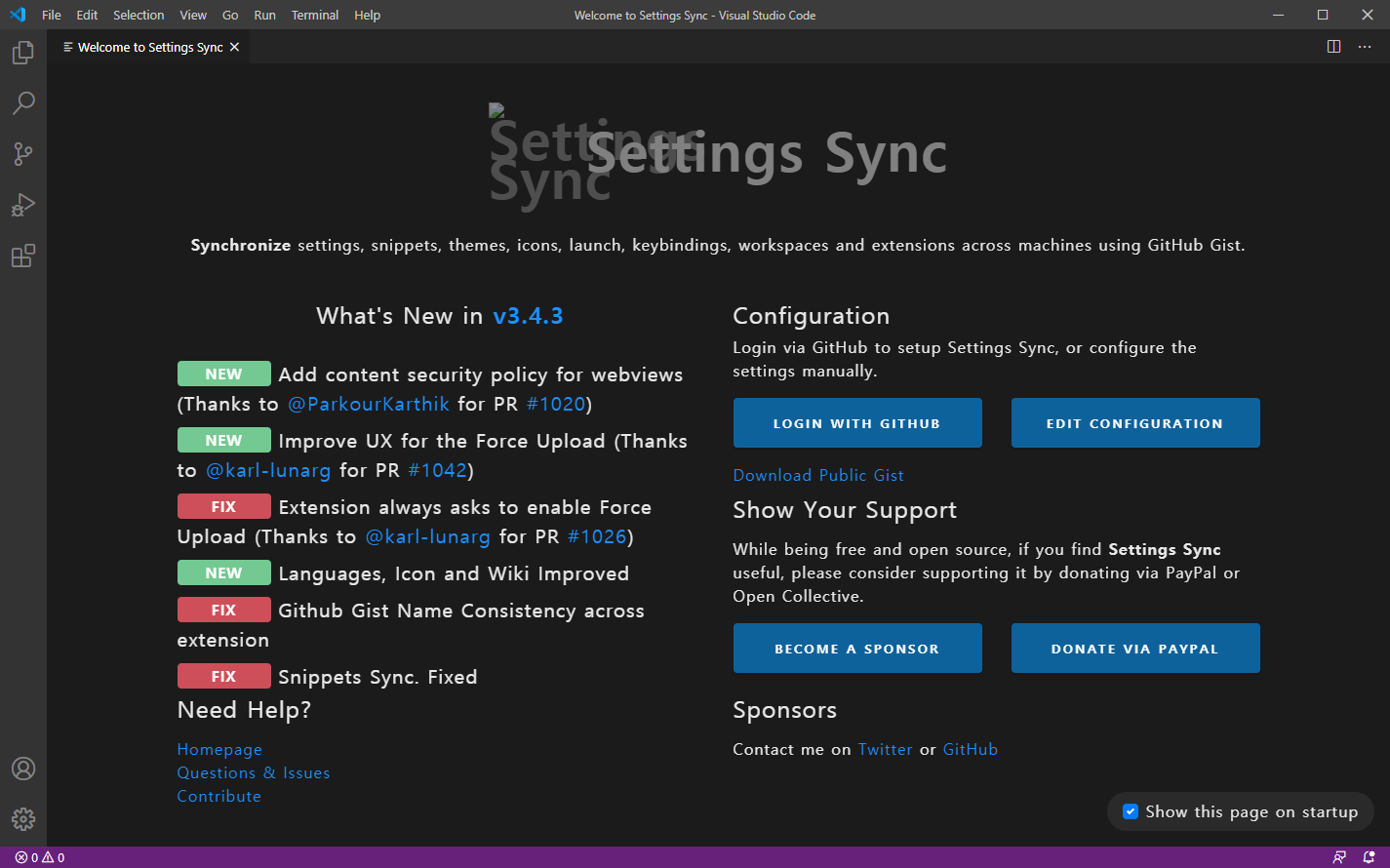The height and width of the screenshot is (868, 1390).
Task: Open PR #1020 link
Action: point(556,404)
